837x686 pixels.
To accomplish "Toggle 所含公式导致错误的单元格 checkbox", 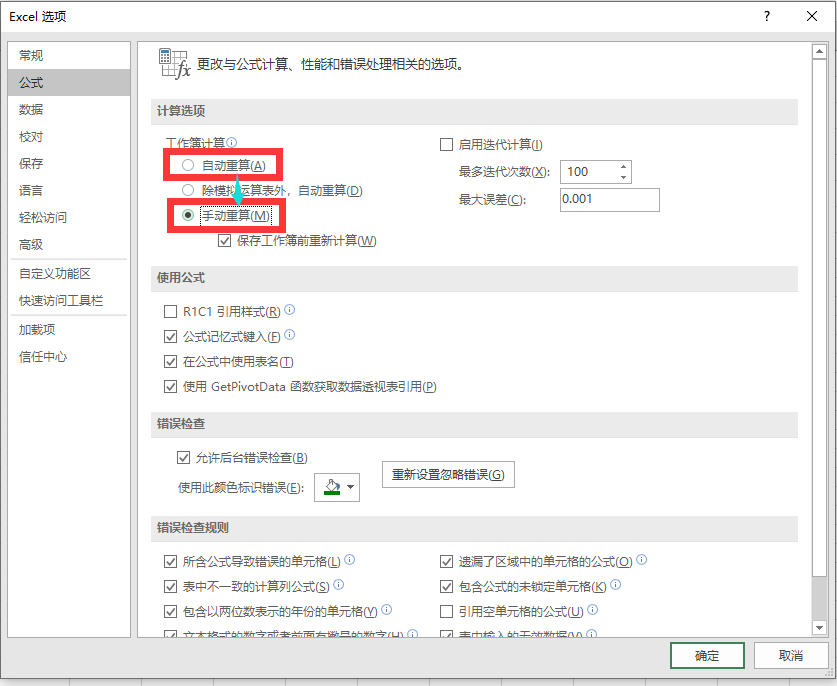I will click(170, 562).
